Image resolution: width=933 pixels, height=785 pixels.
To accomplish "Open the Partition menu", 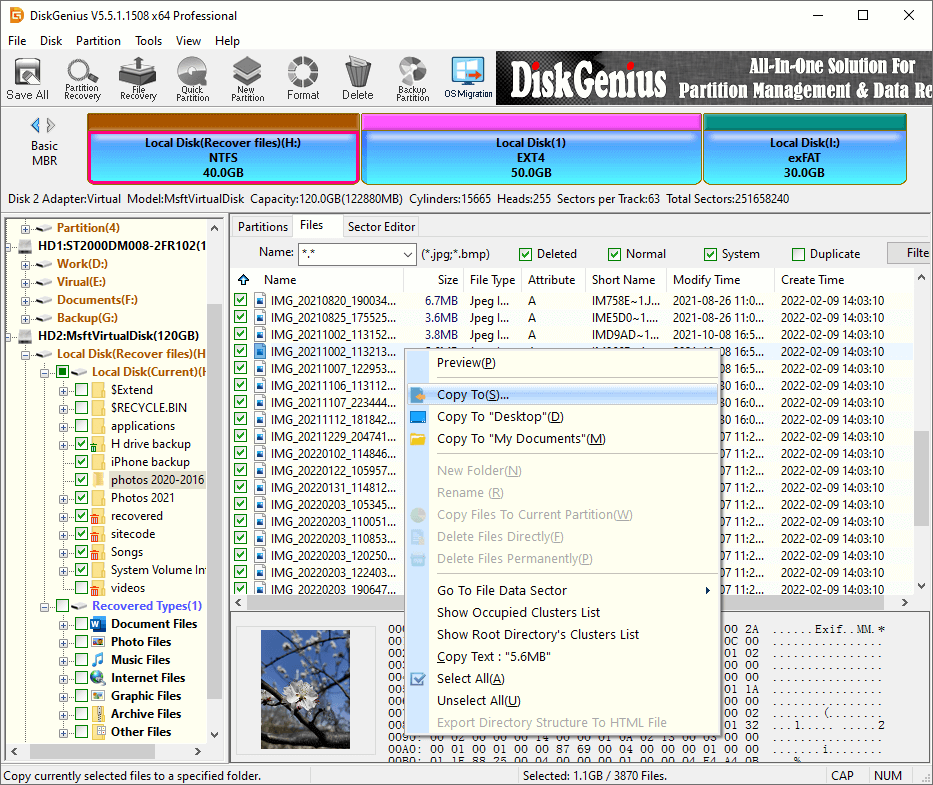I will click(98, 40).
